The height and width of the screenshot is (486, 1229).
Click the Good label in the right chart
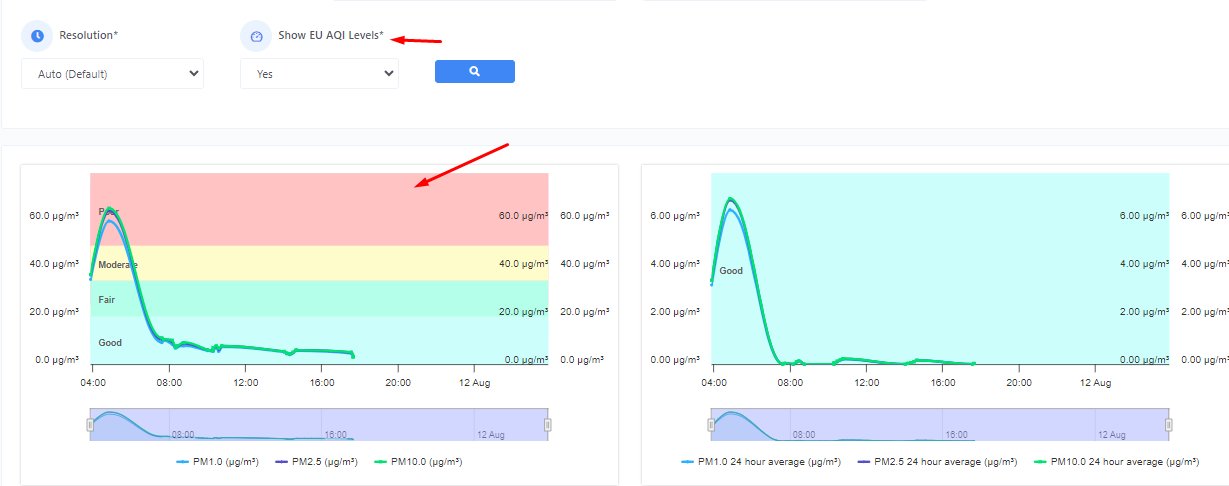click(731, 271)
